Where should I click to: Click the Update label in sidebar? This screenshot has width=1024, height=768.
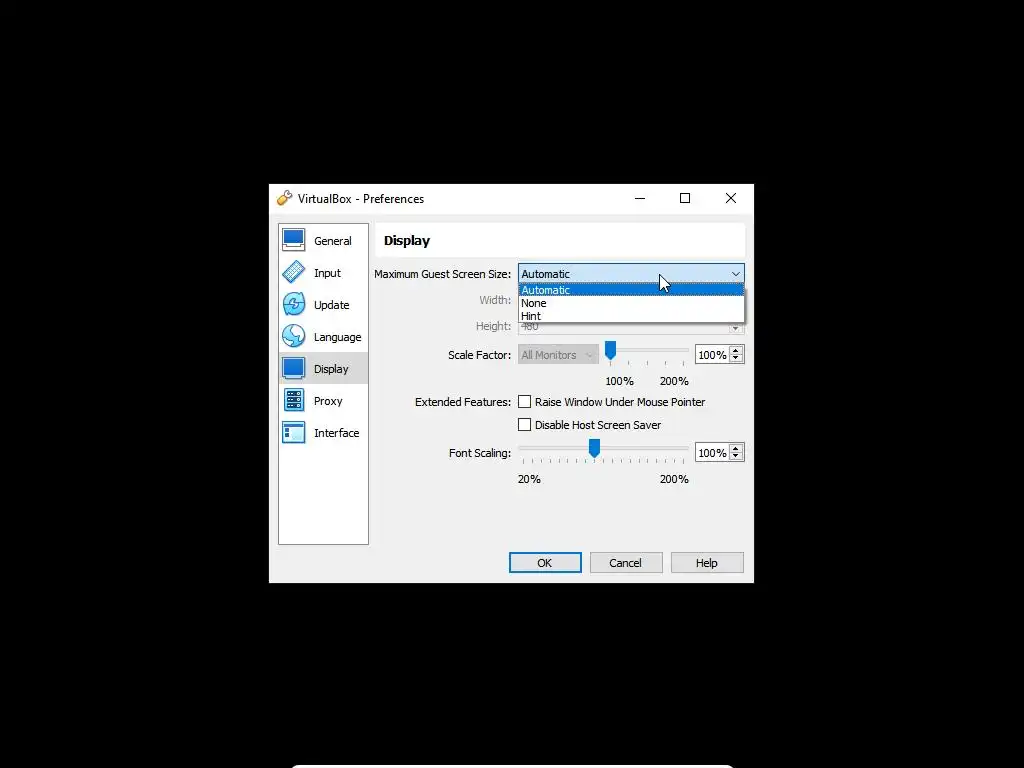pyautogui.click(x=331, y=305)
